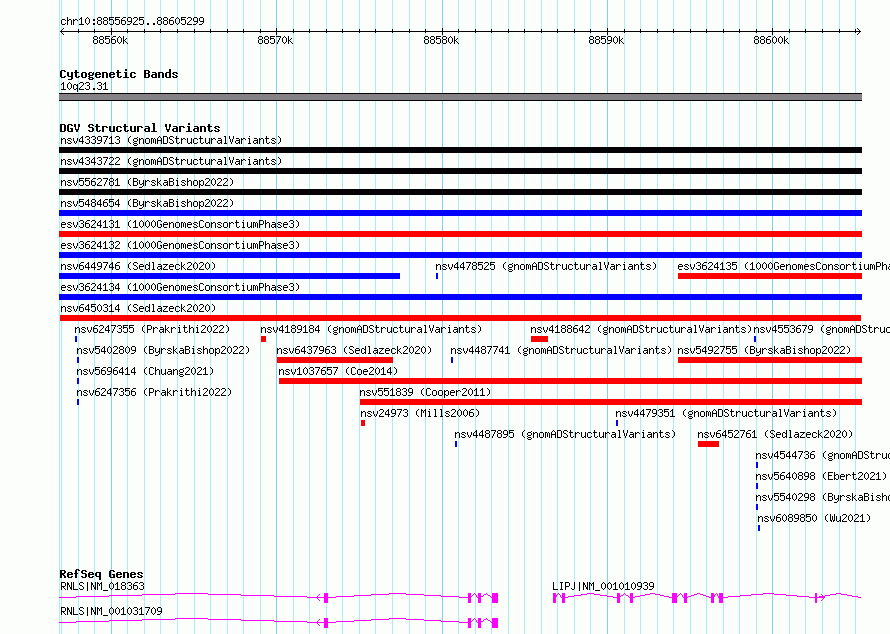Click the Cytogenetic Bands track title

pos(119,74)
